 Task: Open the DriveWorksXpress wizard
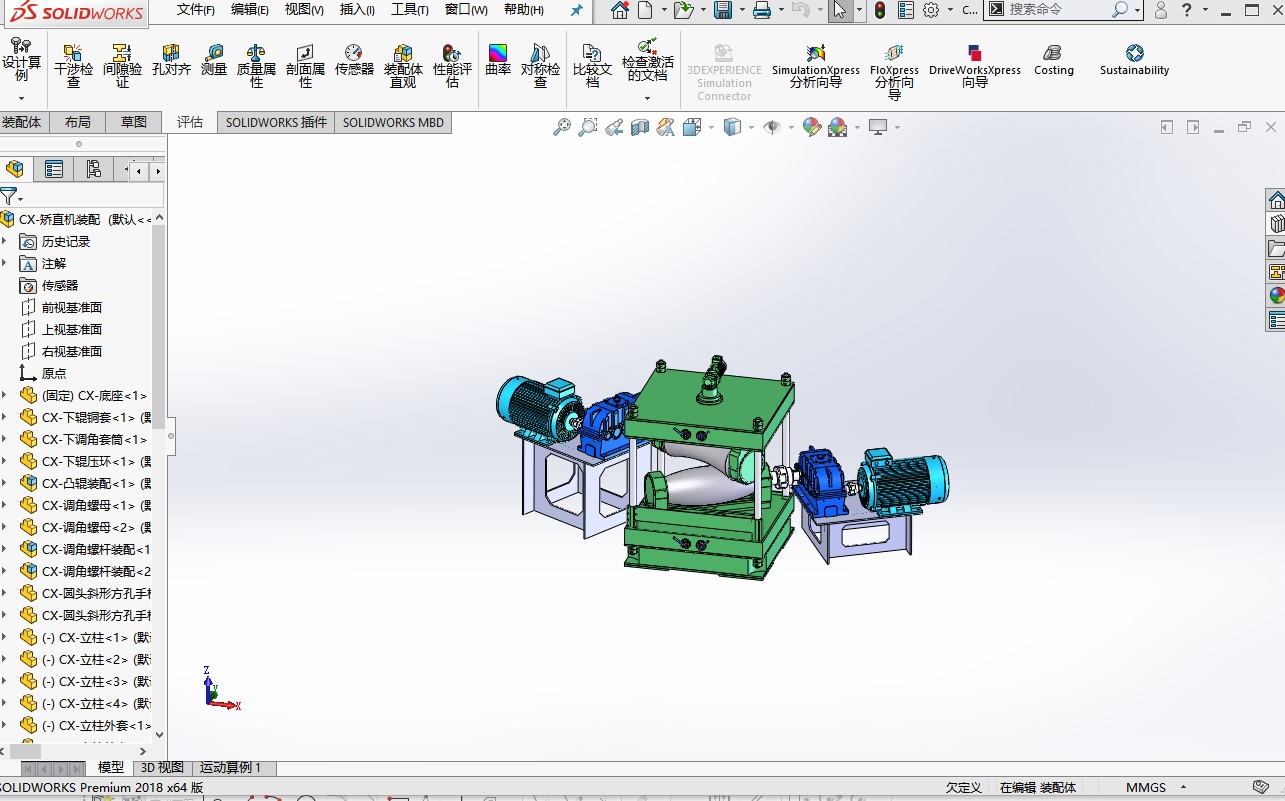(975, 65)
